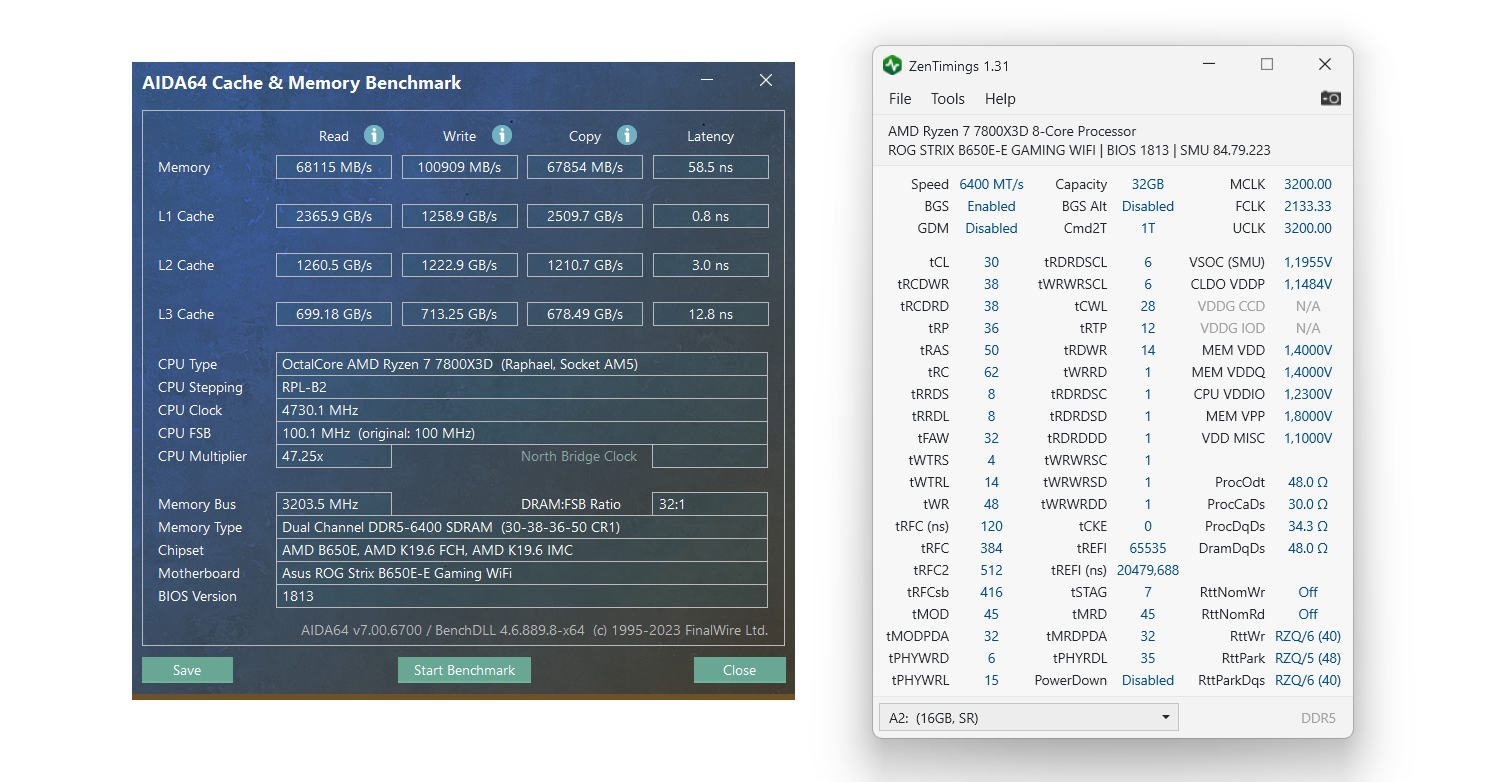
Task: Click the CPU Type field in AIDA64
Action: tap(522, 364)
